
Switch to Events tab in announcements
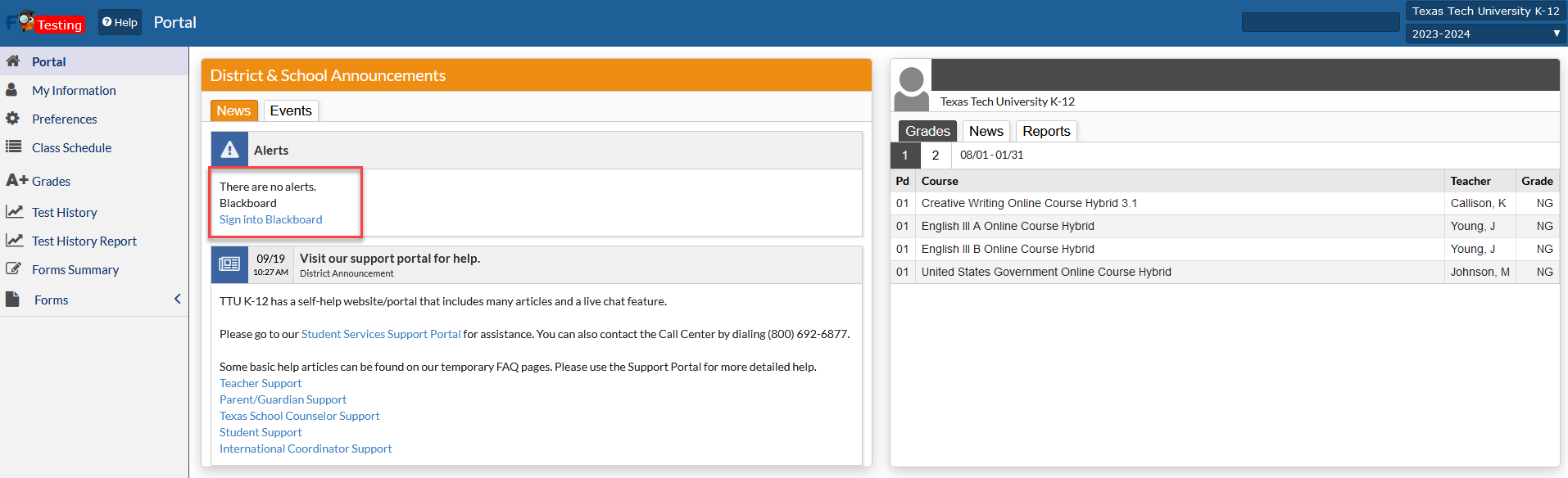[x=291, y=110]
